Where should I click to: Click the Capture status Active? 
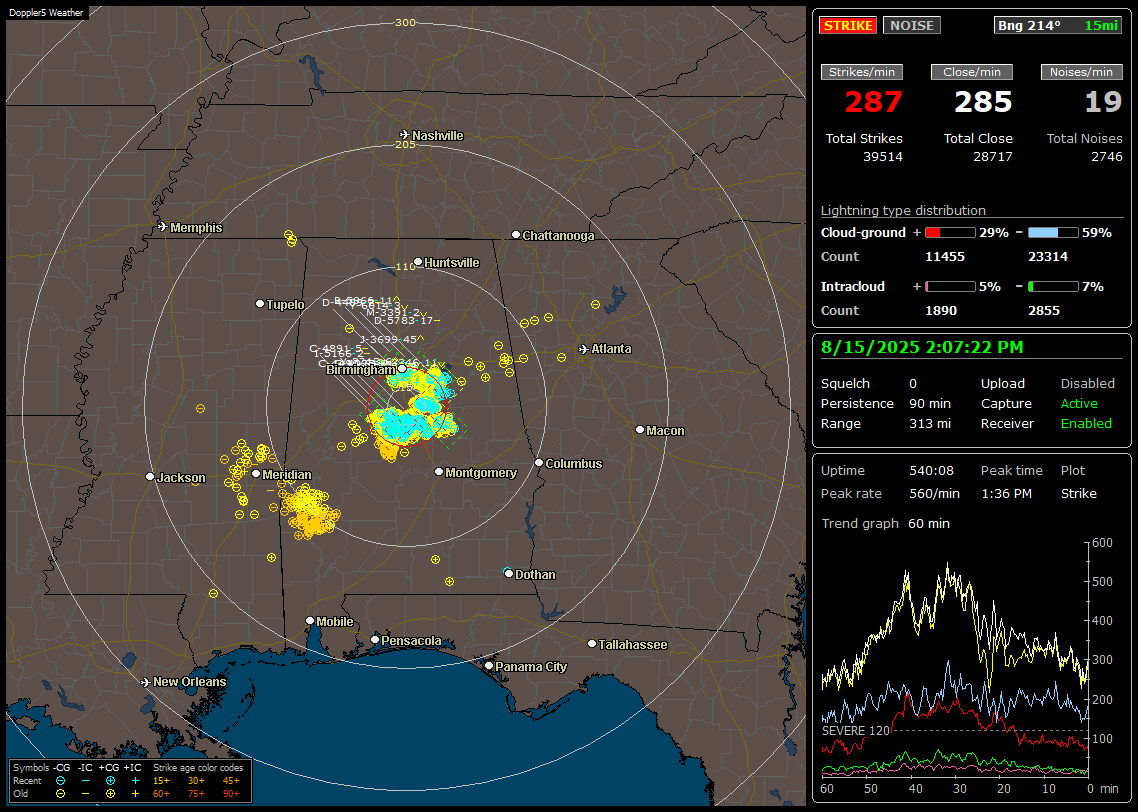click(1079, 403)
